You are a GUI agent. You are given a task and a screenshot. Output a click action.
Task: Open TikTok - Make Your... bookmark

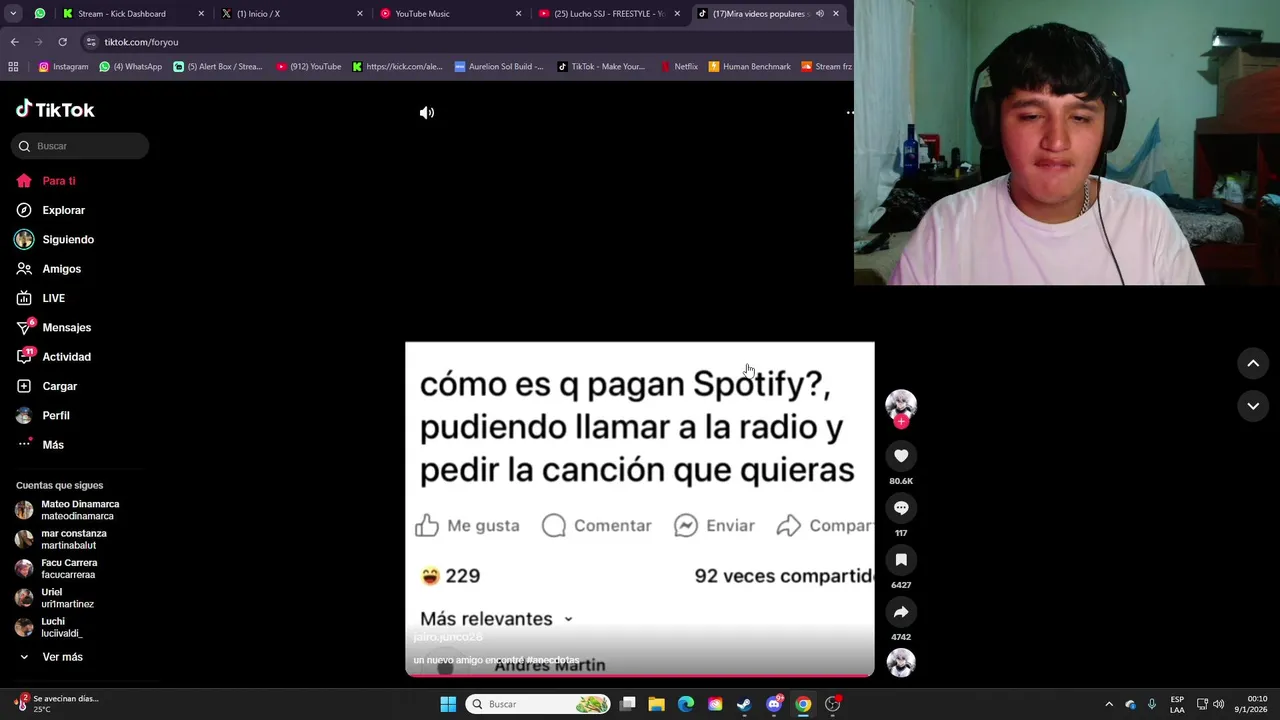click(x=601, y=67)
